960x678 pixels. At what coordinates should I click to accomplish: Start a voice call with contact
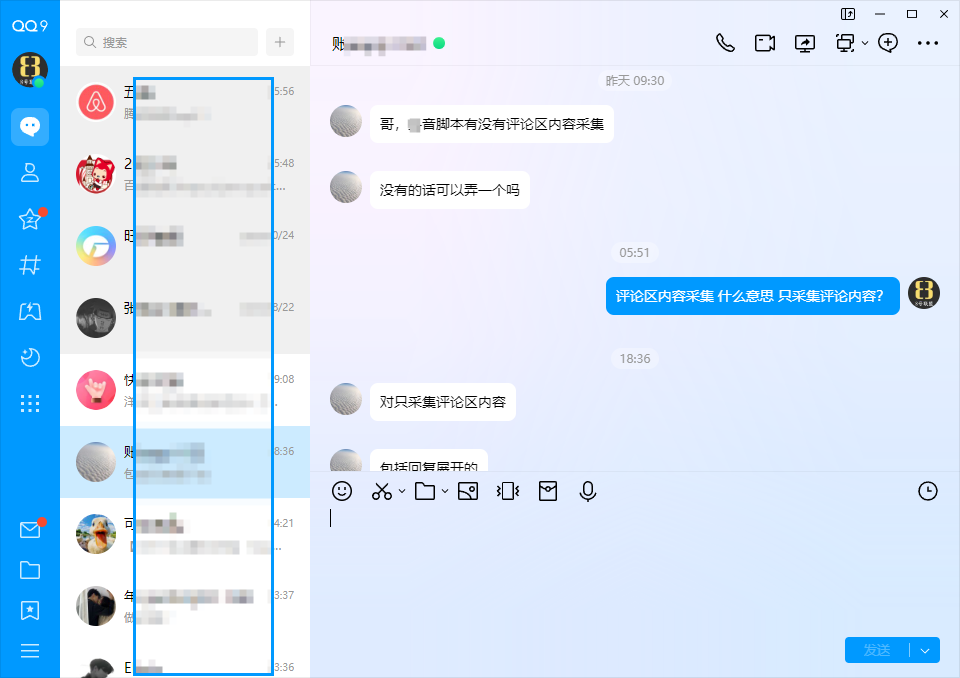click(725, 43)
